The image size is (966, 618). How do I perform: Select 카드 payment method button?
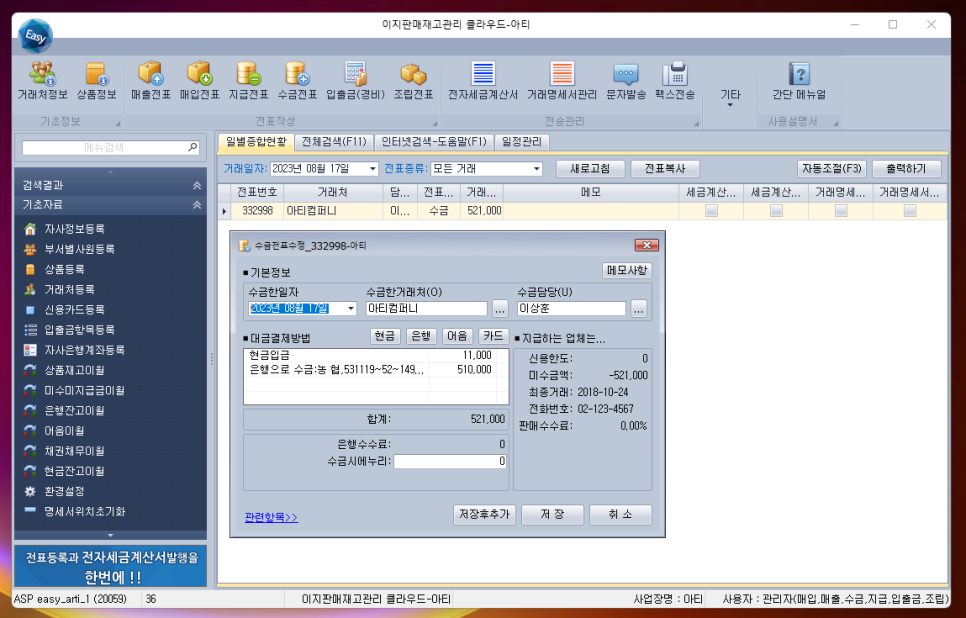point(493,336)
